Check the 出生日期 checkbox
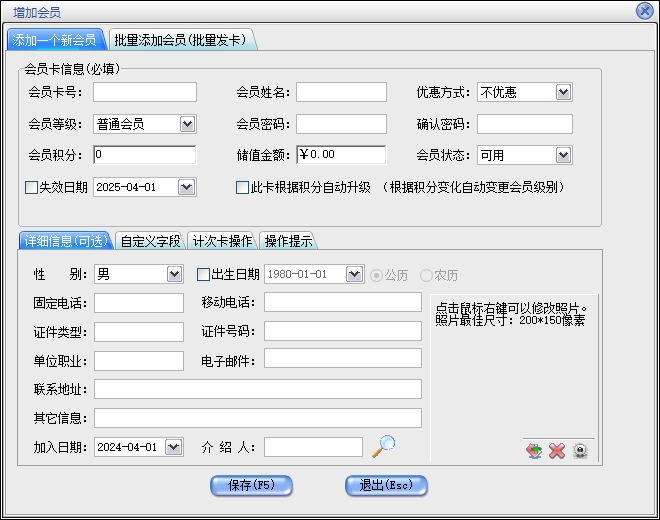Viewport: 660px width, 520px height. click(x=204, y=274)
